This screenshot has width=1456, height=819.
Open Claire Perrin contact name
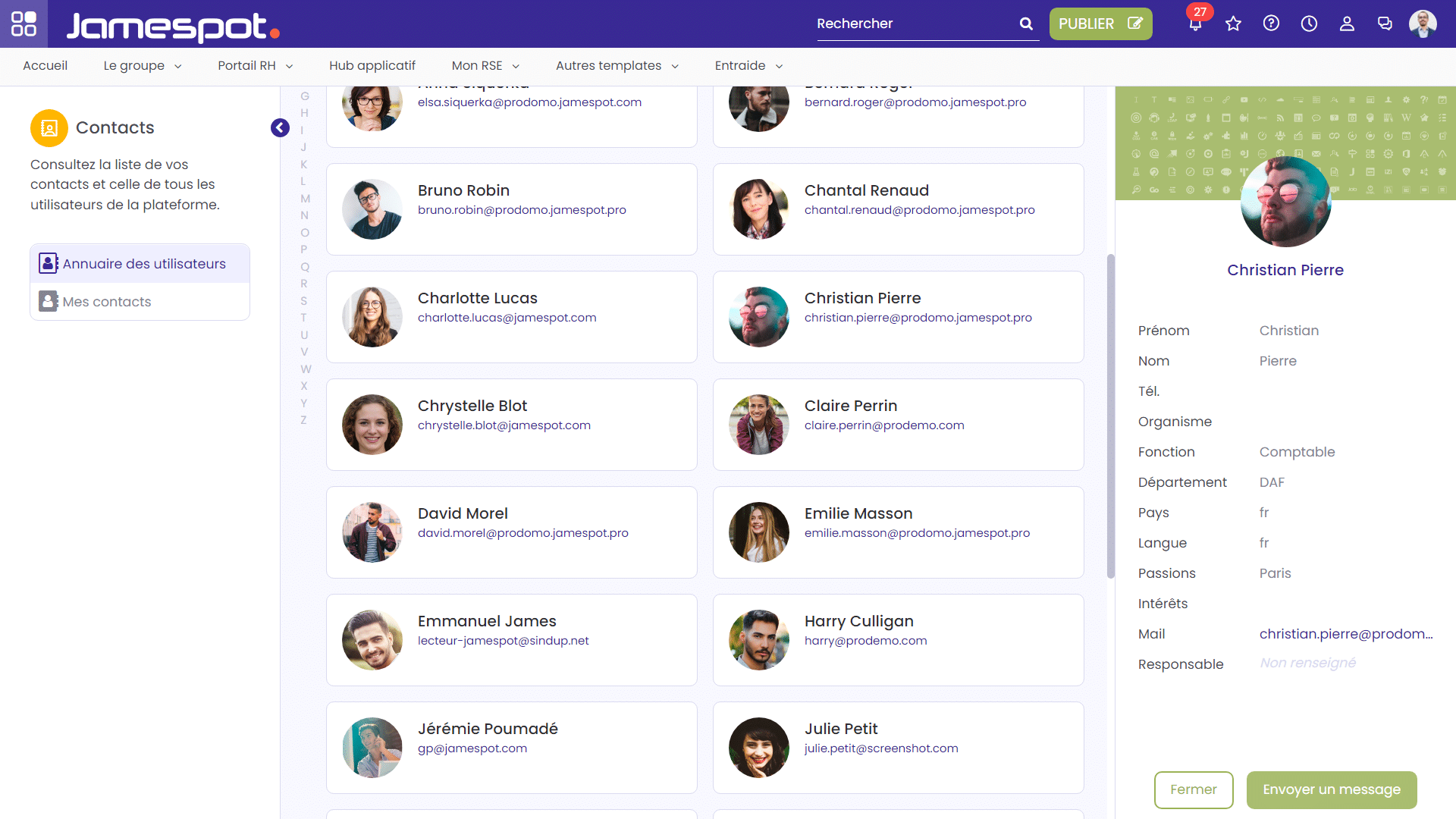[850, 406]
